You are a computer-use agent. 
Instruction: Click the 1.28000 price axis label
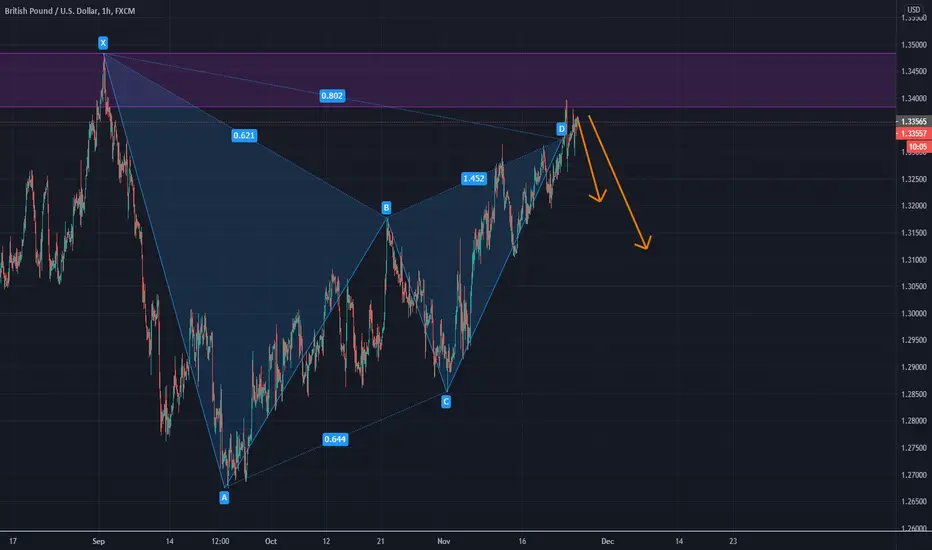[x=914, y=421]
